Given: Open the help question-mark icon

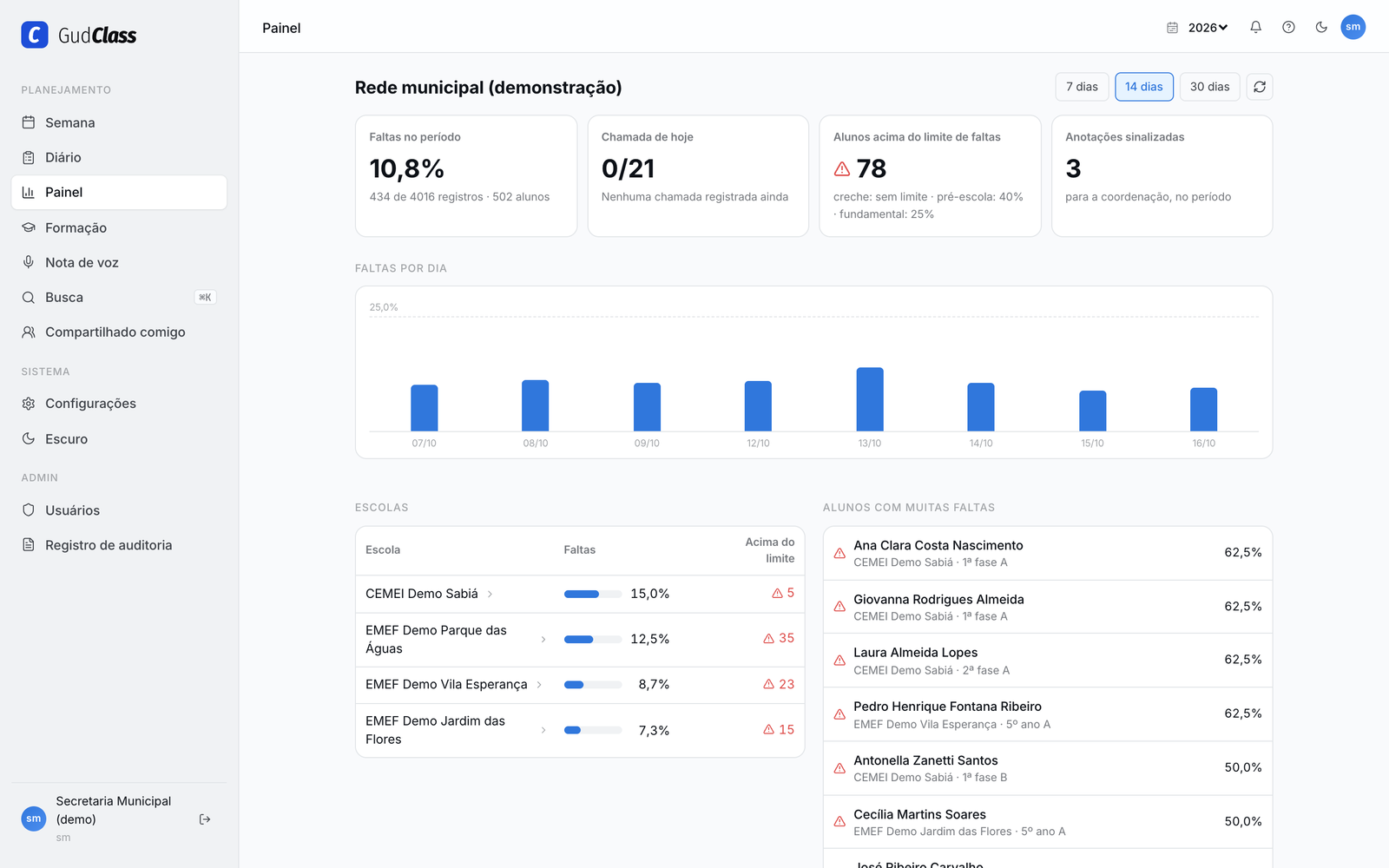Looking at the screenshot, I should point(1288,27).
